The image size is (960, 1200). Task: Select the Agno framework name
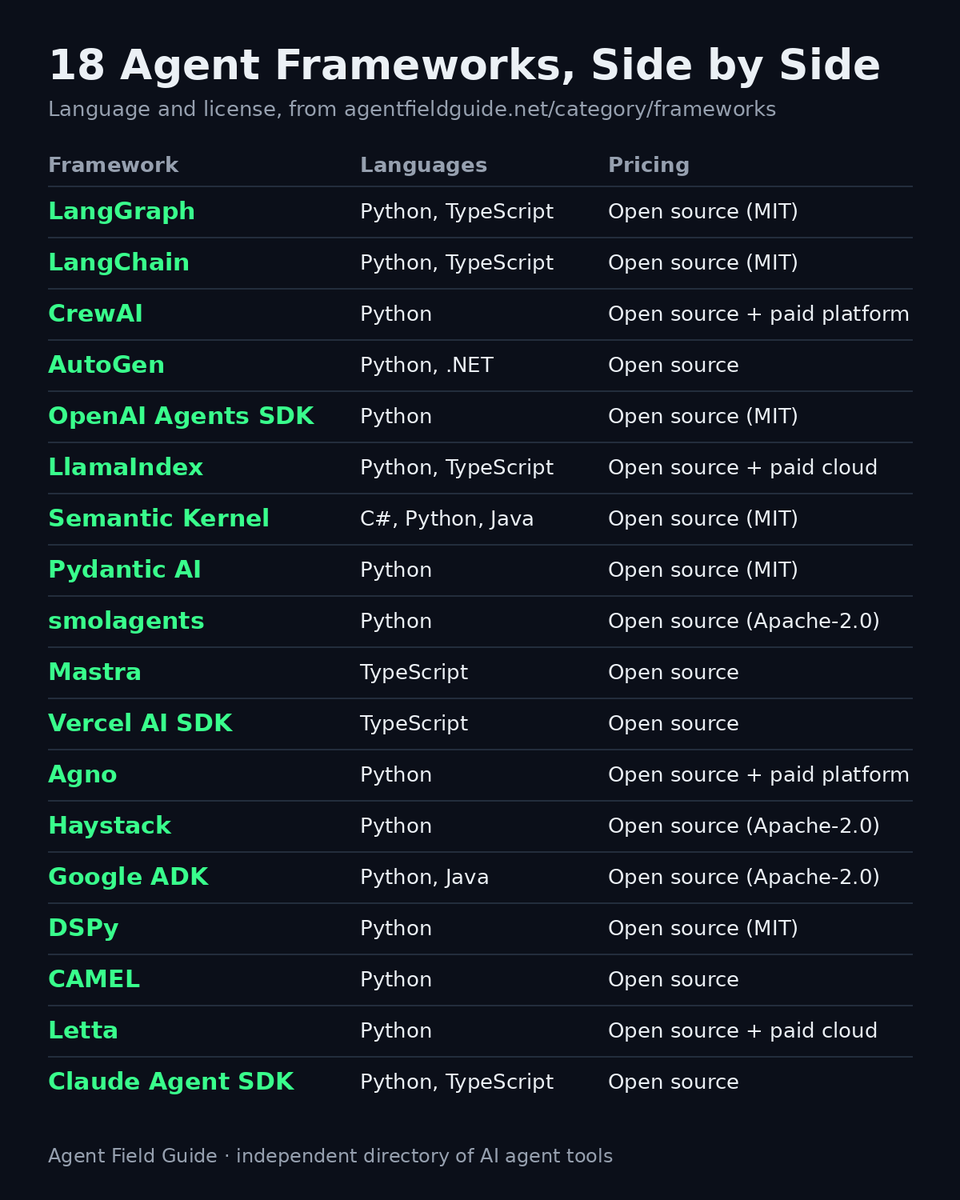(82, 775)
